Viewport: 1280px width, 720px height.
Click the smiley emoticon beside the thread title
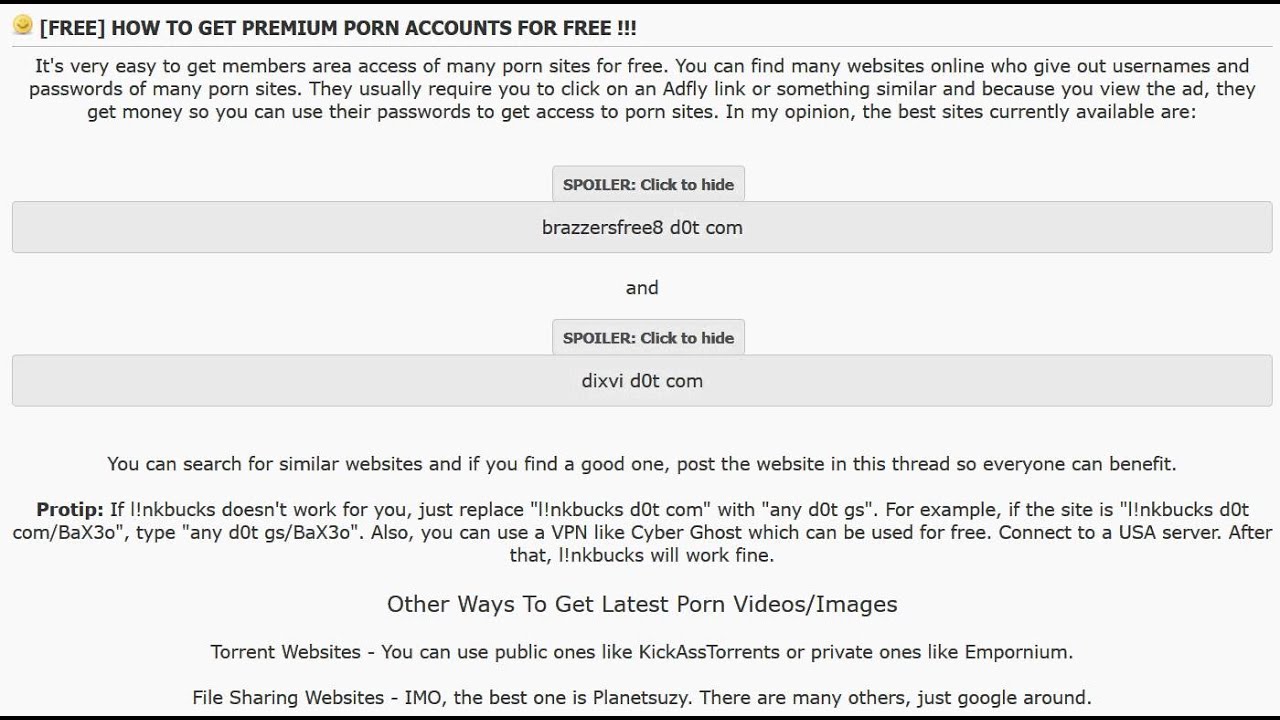point(23,26)
